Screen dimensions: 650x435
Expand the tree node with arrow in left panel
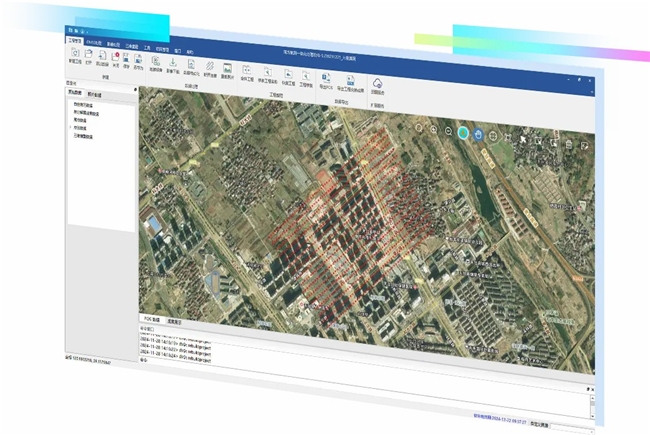pos(69,127)
